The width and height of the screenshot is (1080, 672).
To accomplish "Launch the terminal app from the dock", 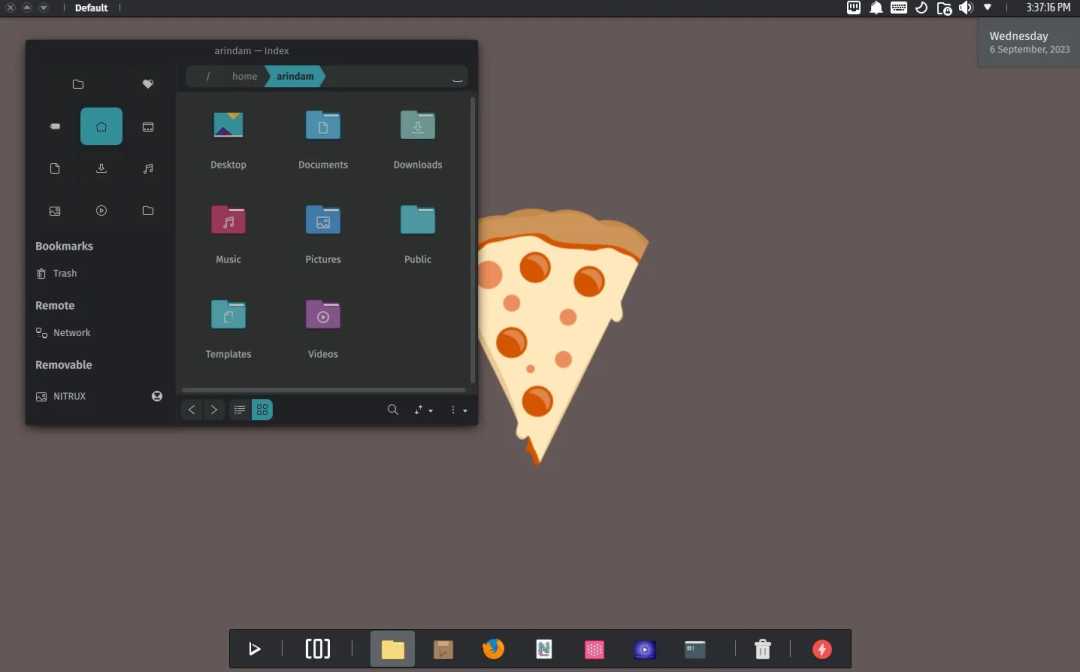I will point(694,649).
